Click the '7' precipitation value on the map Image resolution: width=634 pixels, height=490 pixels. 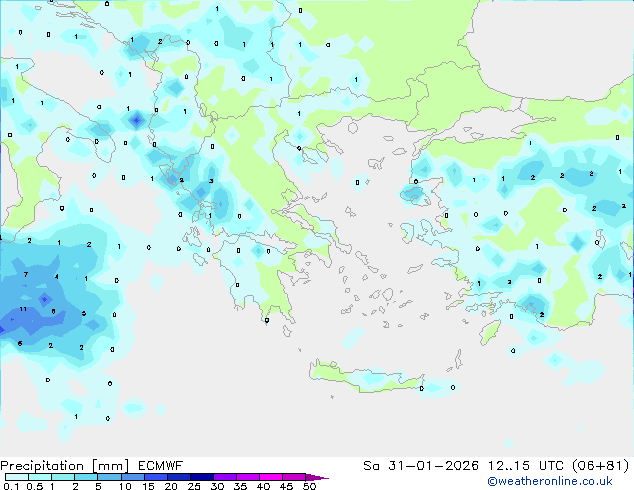26,275
